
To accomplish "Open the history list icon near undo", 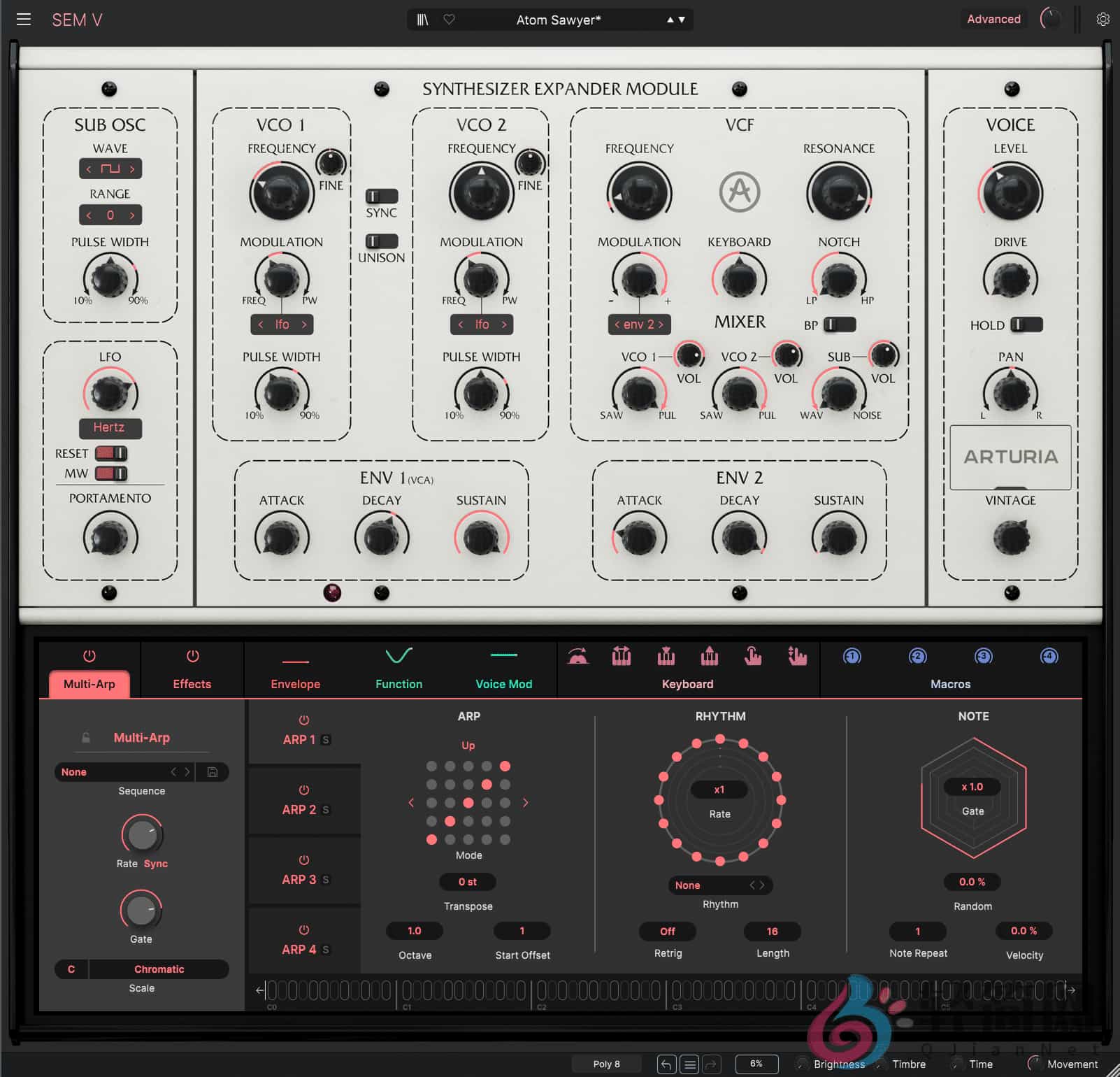I will [x=689, y=1064].
